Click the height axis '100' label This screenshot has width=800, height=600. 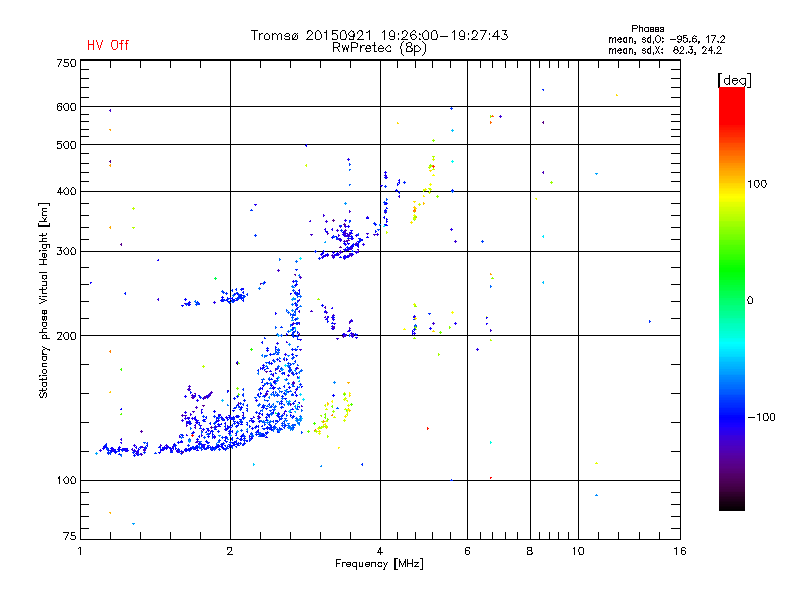point(66,480)
